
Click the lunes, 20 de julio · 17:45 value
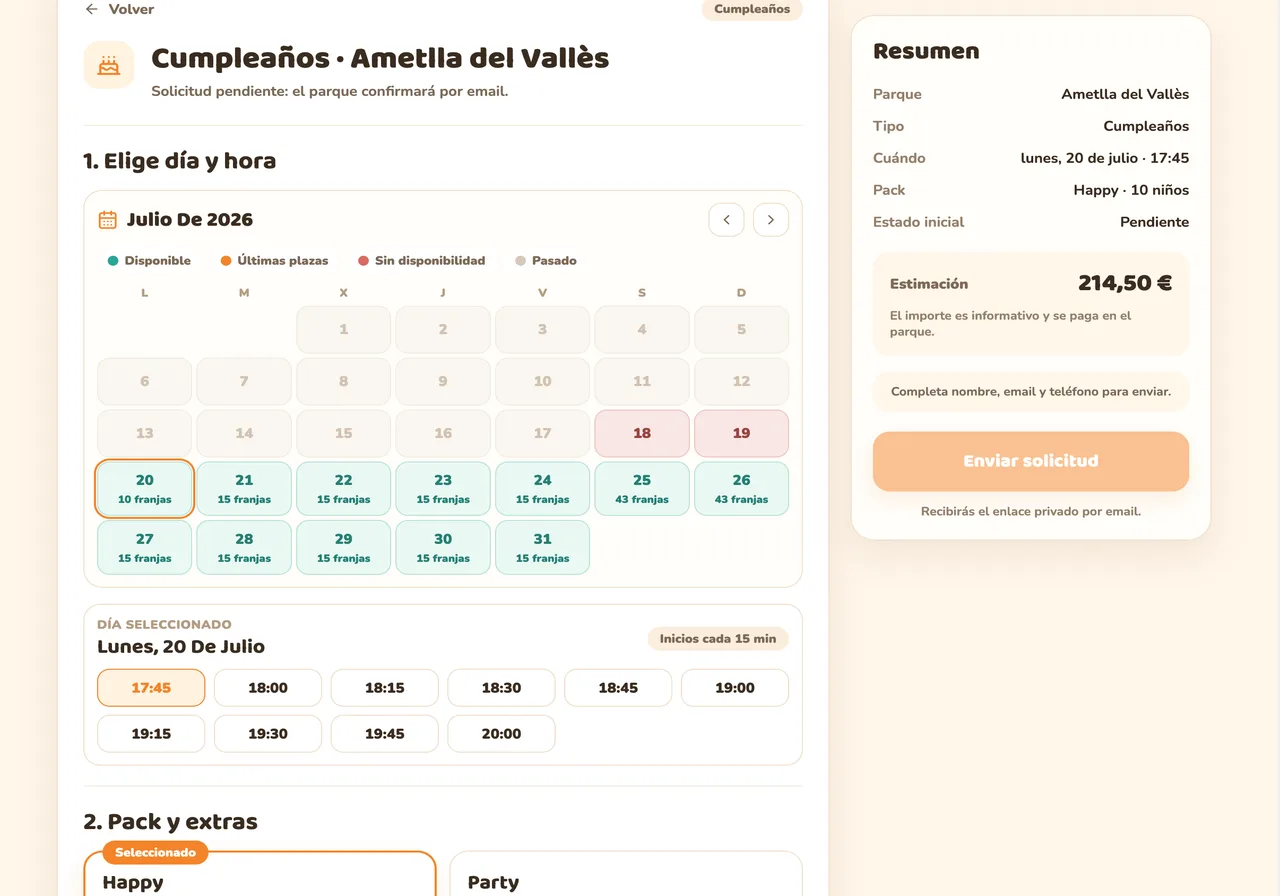tap(1105, 158)
